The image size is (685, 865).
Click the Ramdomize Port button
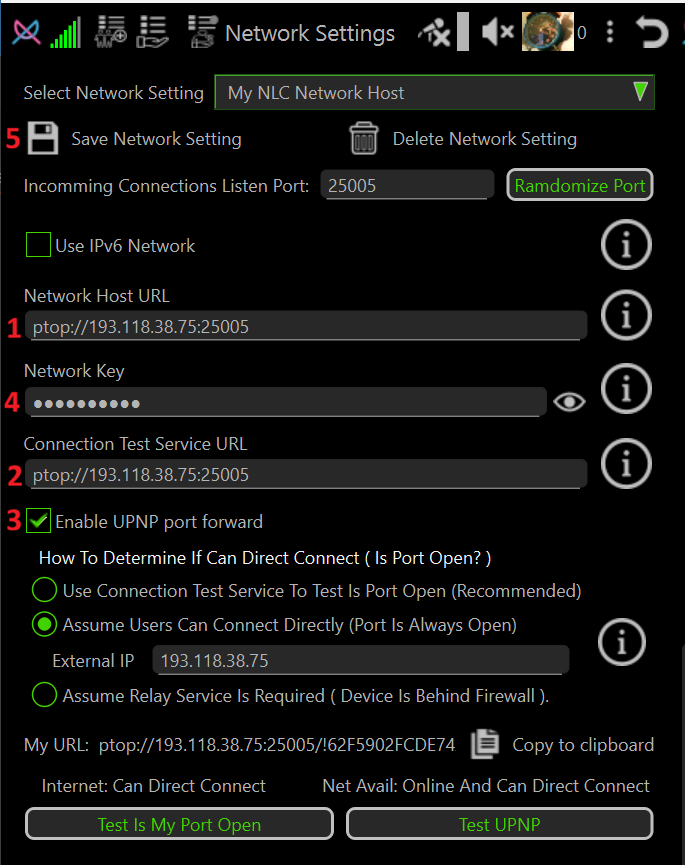(579, 184)
